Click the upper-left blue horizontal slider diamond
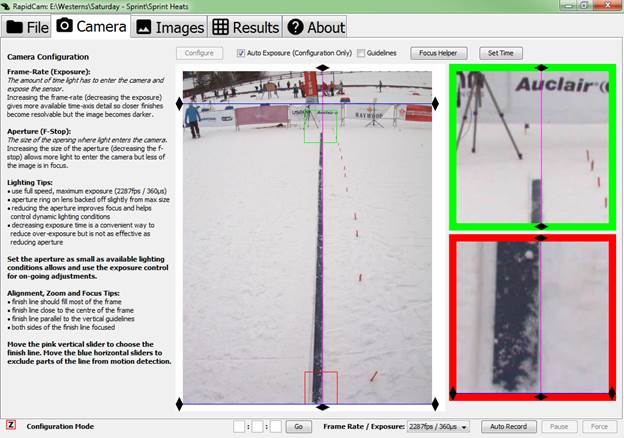The width and height of the screenshot is (624, 438). pyautogui.click(x=180, y=103)
